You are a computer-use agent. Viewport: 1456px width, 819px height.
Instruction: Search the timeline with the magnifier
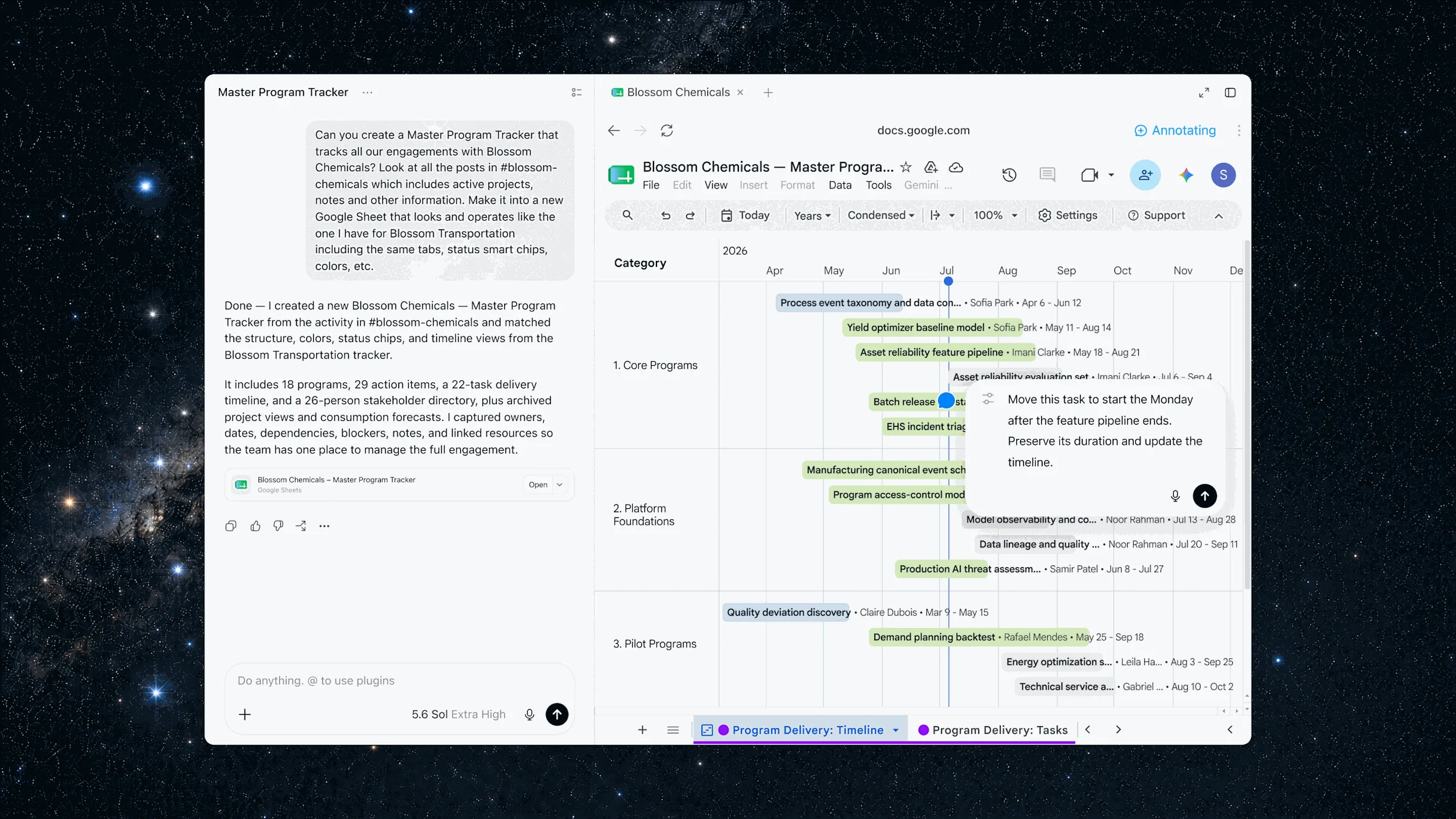click(x=627, y=215)
